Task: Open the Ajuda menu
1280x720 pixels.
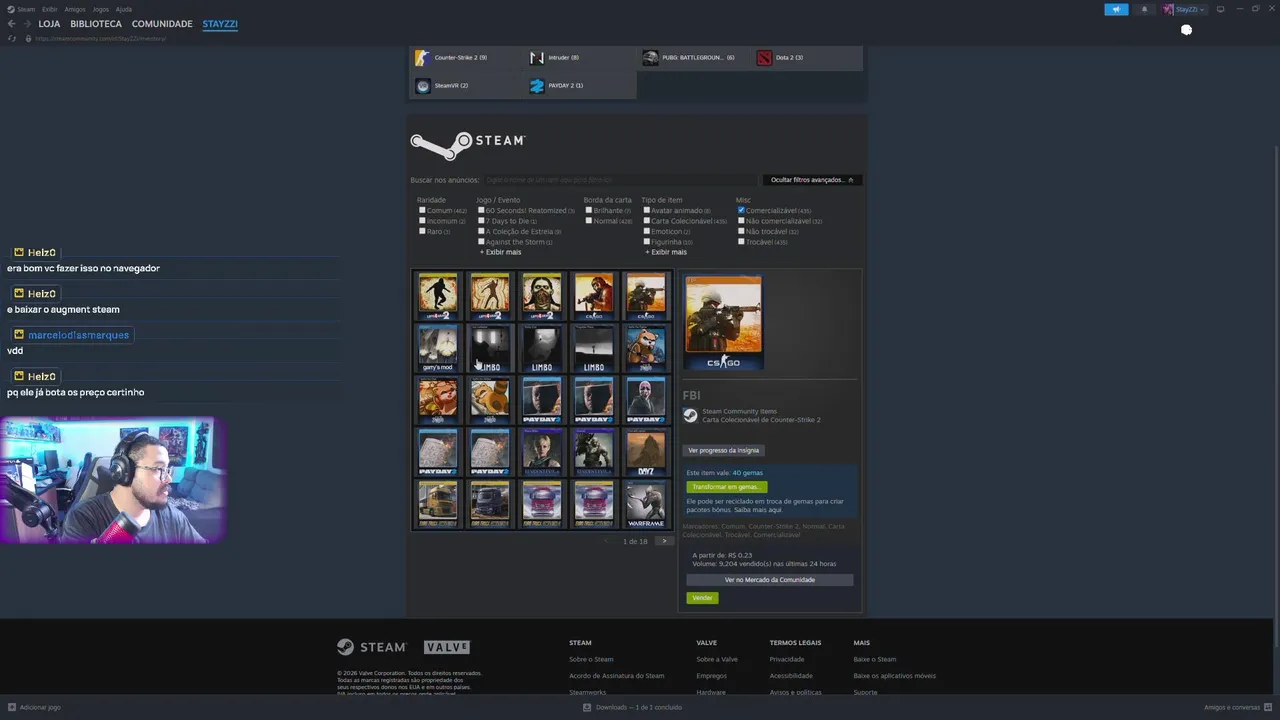Action: click(x=124, y=9)
